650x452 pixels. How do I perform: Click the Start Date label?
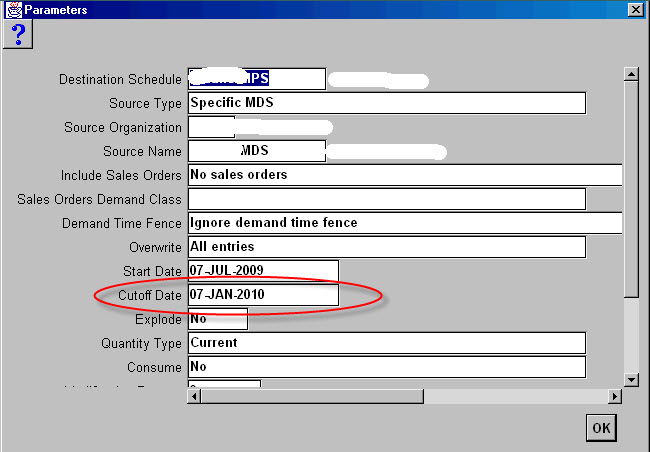152,271
